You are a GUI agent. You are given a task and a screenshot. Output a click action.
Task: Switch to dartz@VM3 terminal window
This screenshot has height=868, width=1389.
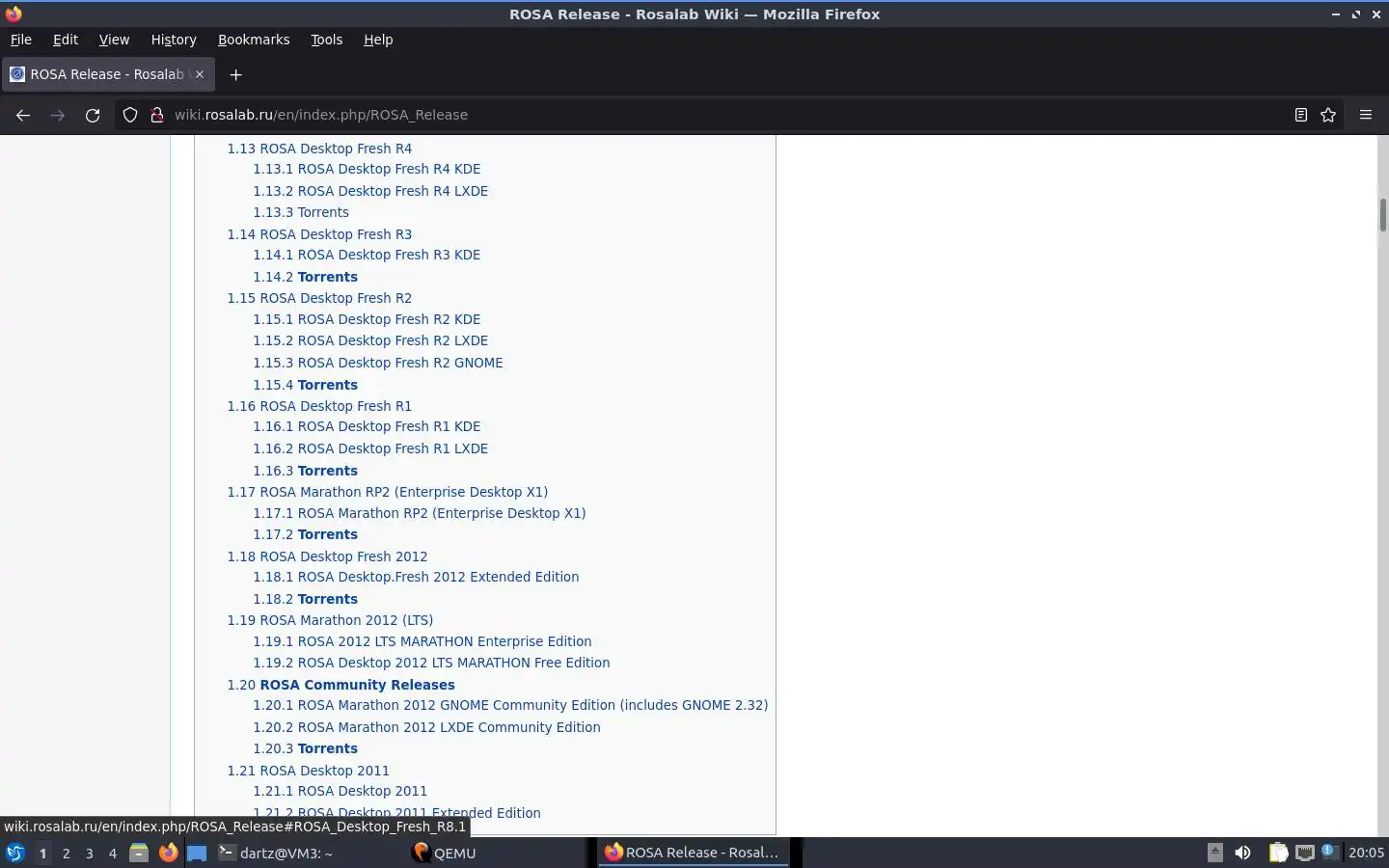click(309, 853)
